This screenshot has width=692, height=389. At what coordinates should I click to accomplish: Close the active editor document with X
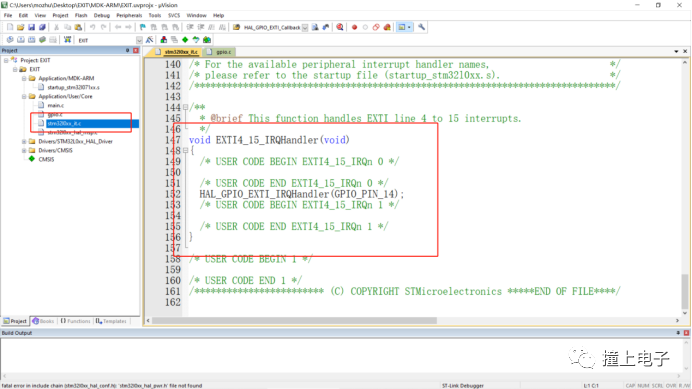click(x=685, y=52)
